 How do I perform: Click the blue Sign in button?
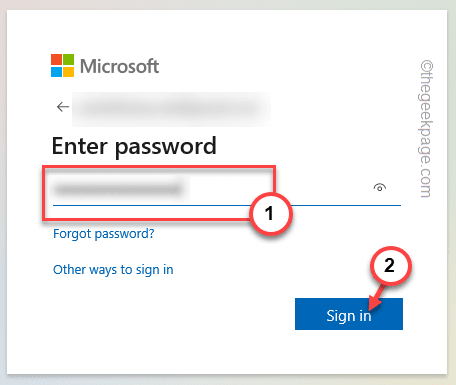tap(349, 314)
